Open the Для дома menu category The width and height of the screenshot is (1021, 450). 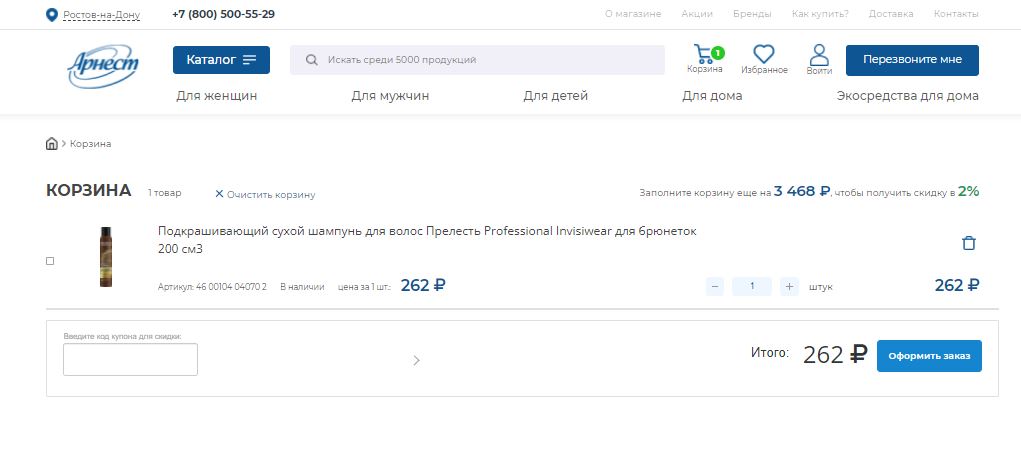click(x=712, y=96)
